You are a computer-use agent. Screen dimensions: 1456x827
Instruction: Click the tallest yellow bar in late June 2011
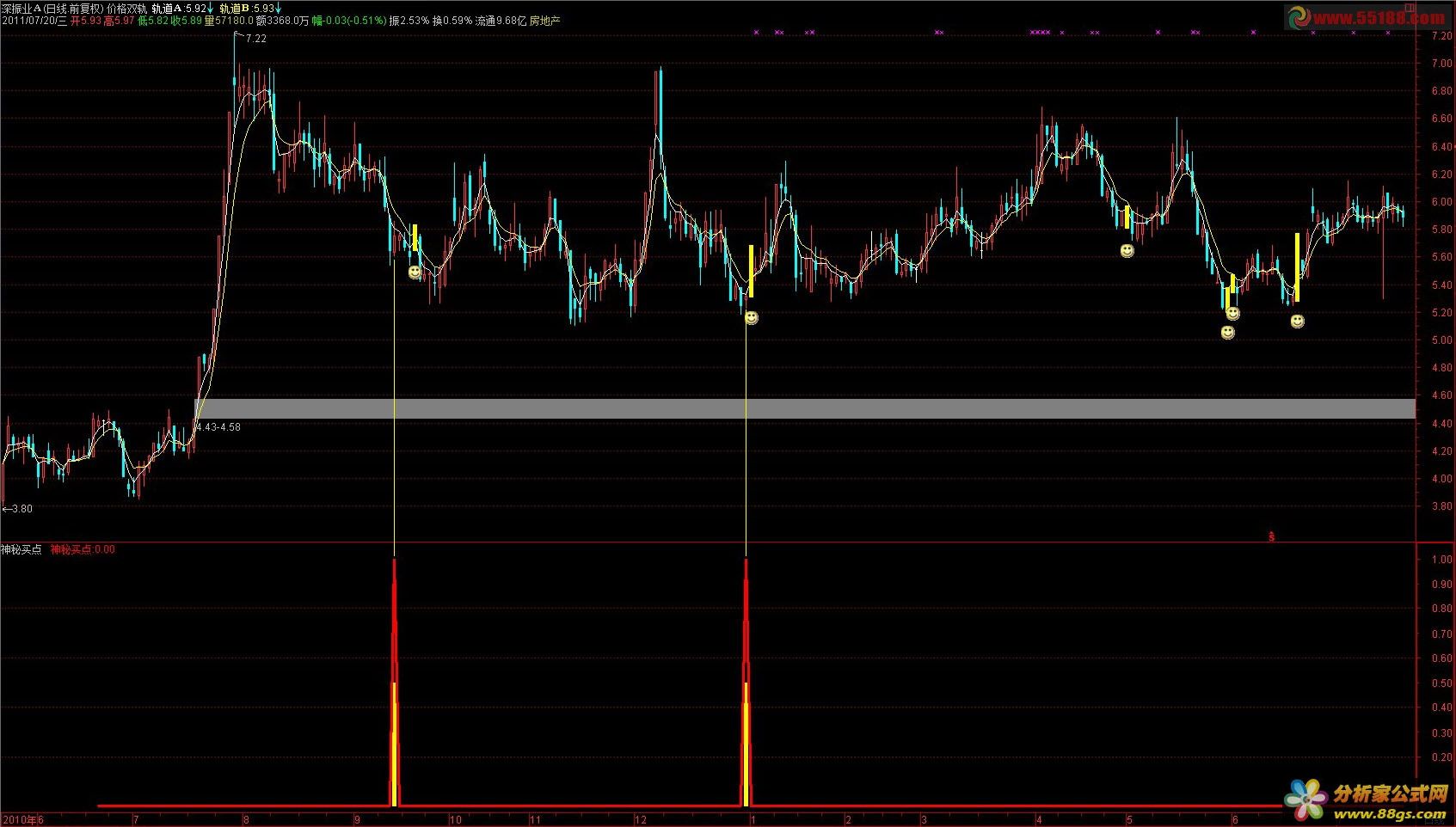point(1297,267)
